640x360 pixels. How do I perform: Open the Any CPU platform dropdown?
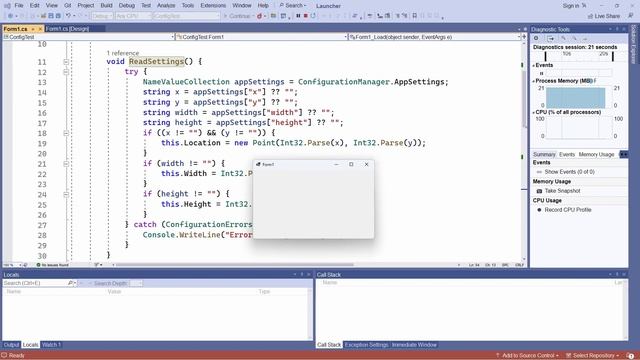[133, 16]
